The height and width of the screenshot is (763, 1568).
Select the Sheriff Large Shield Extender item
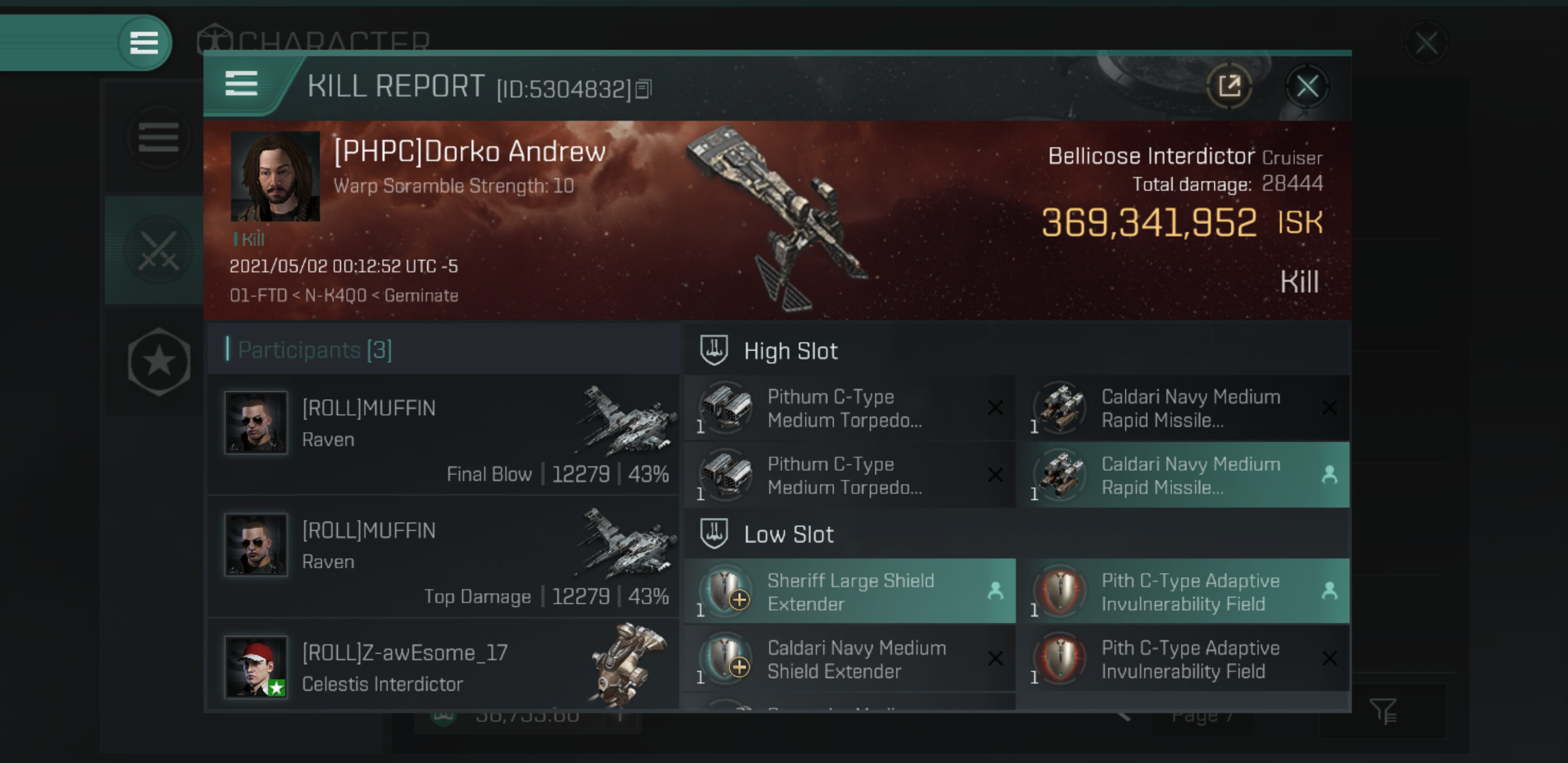click(850, 591)
